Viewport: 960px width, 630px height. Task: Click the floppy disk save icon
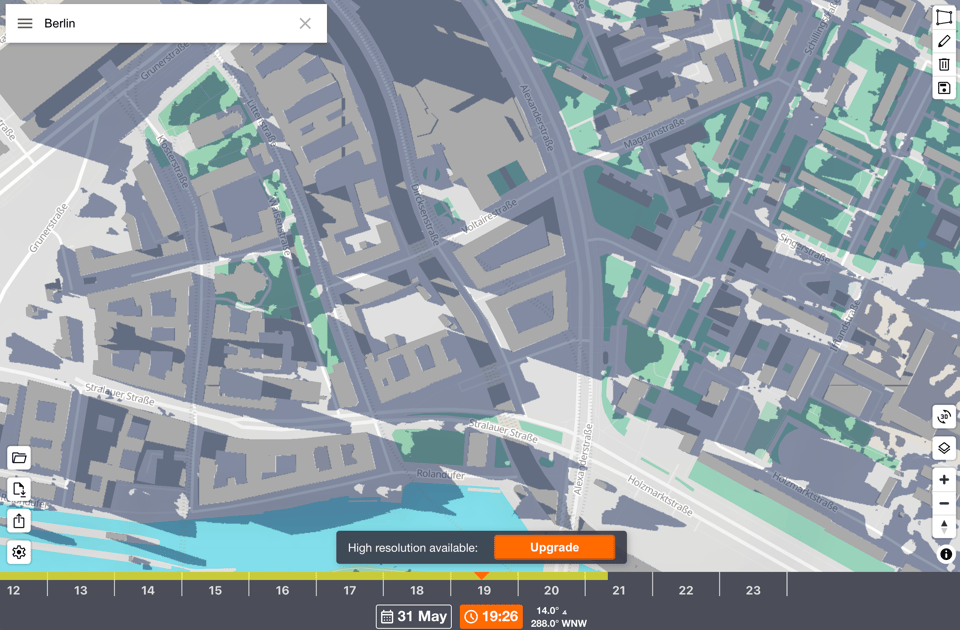tap(944, 88)
